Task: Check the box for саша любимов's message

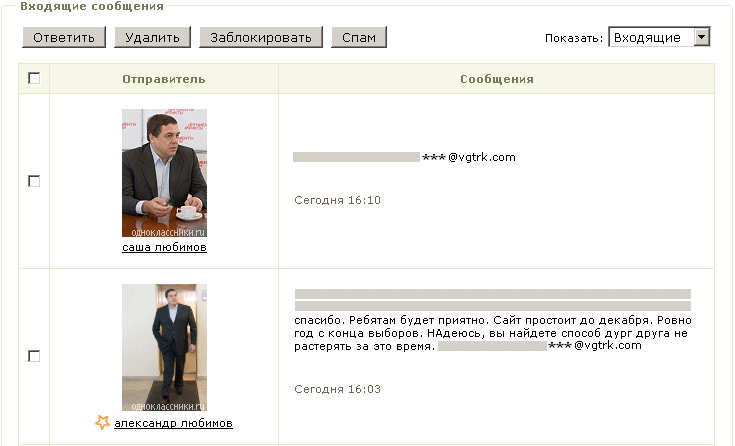Action: (x=34, y=181)
